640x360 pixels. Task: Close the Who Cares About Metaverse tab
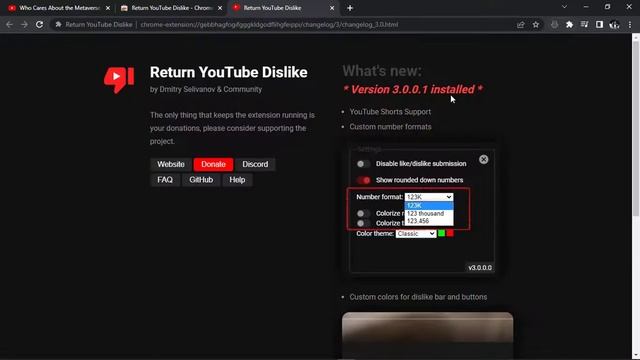[x=108, y=8]
